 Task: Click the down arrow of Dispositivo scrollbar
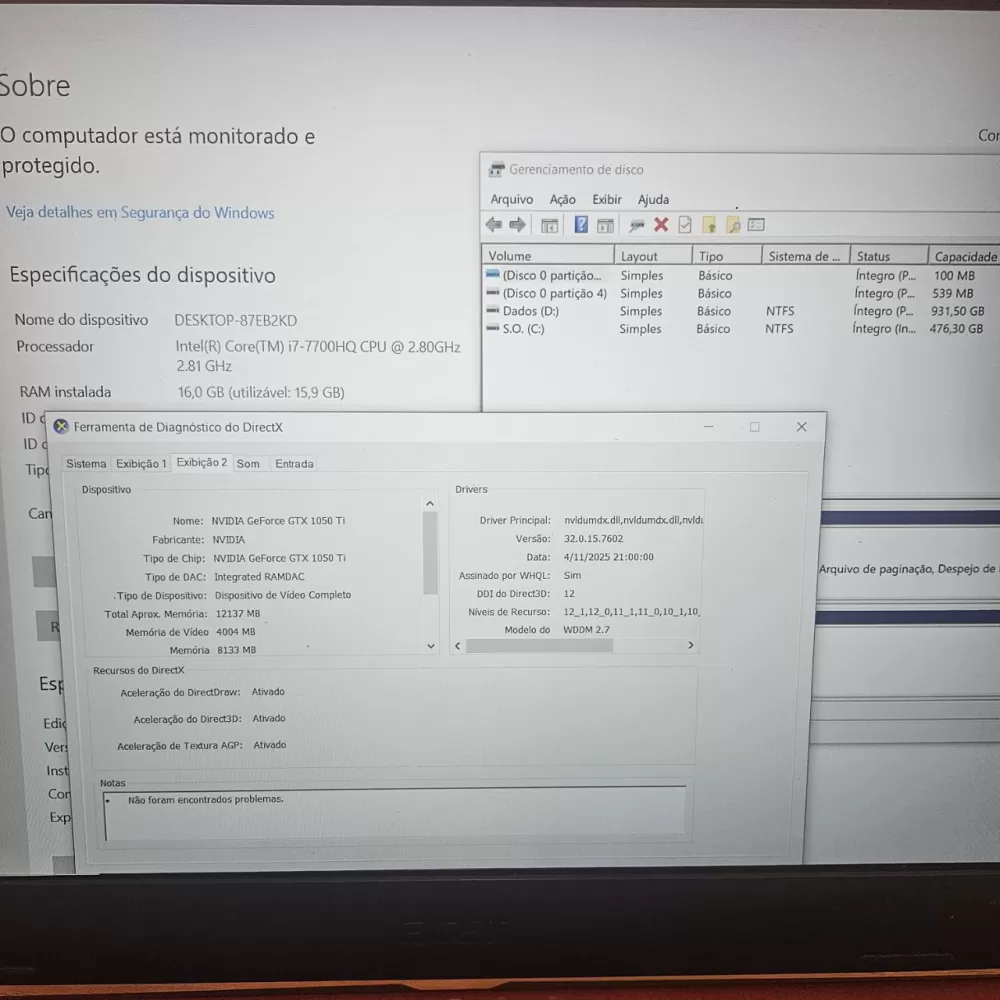(x=431, y=646)
